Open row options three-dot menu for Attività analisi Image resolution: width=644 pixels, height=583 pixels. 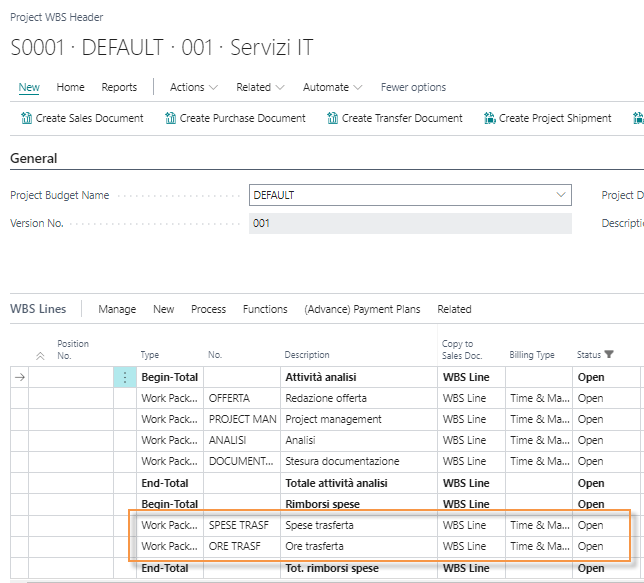point(125,377)
